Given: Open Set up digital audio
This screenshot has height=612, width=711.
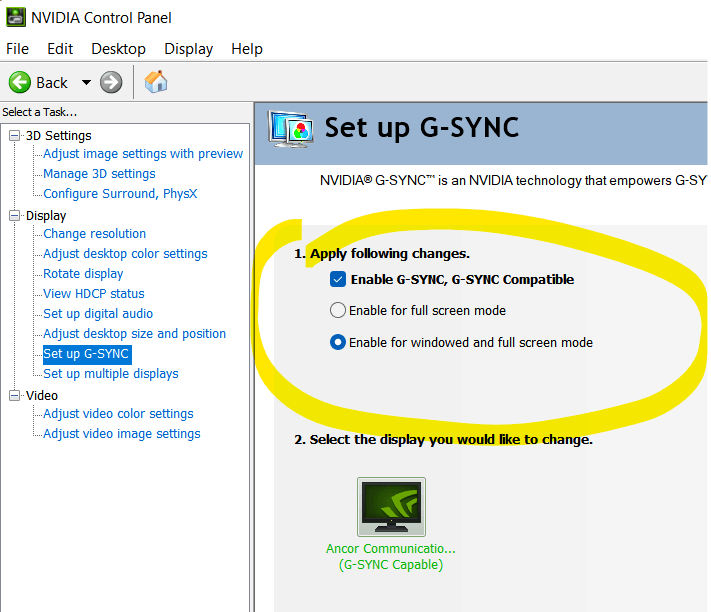Looking at the screenshot, I should click(x=98, y=313).
